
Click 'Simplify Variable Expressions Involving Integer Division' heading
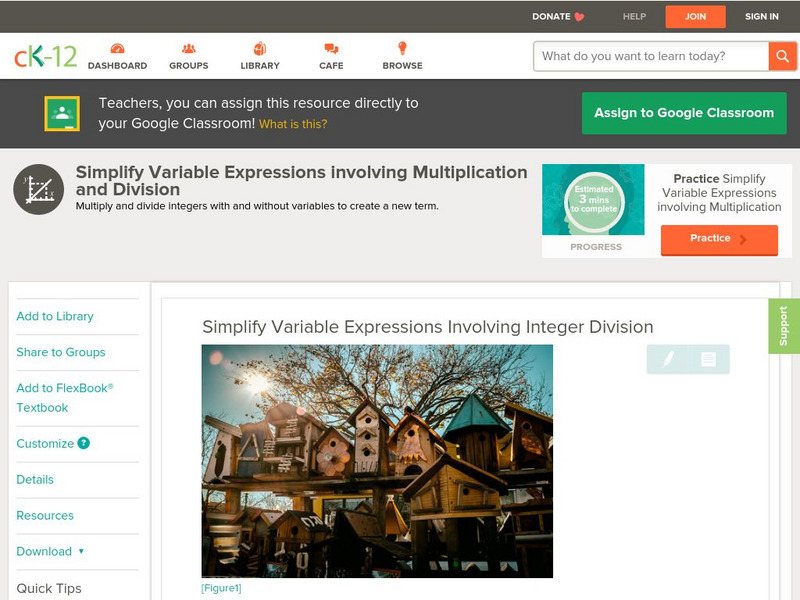[428, 327]
